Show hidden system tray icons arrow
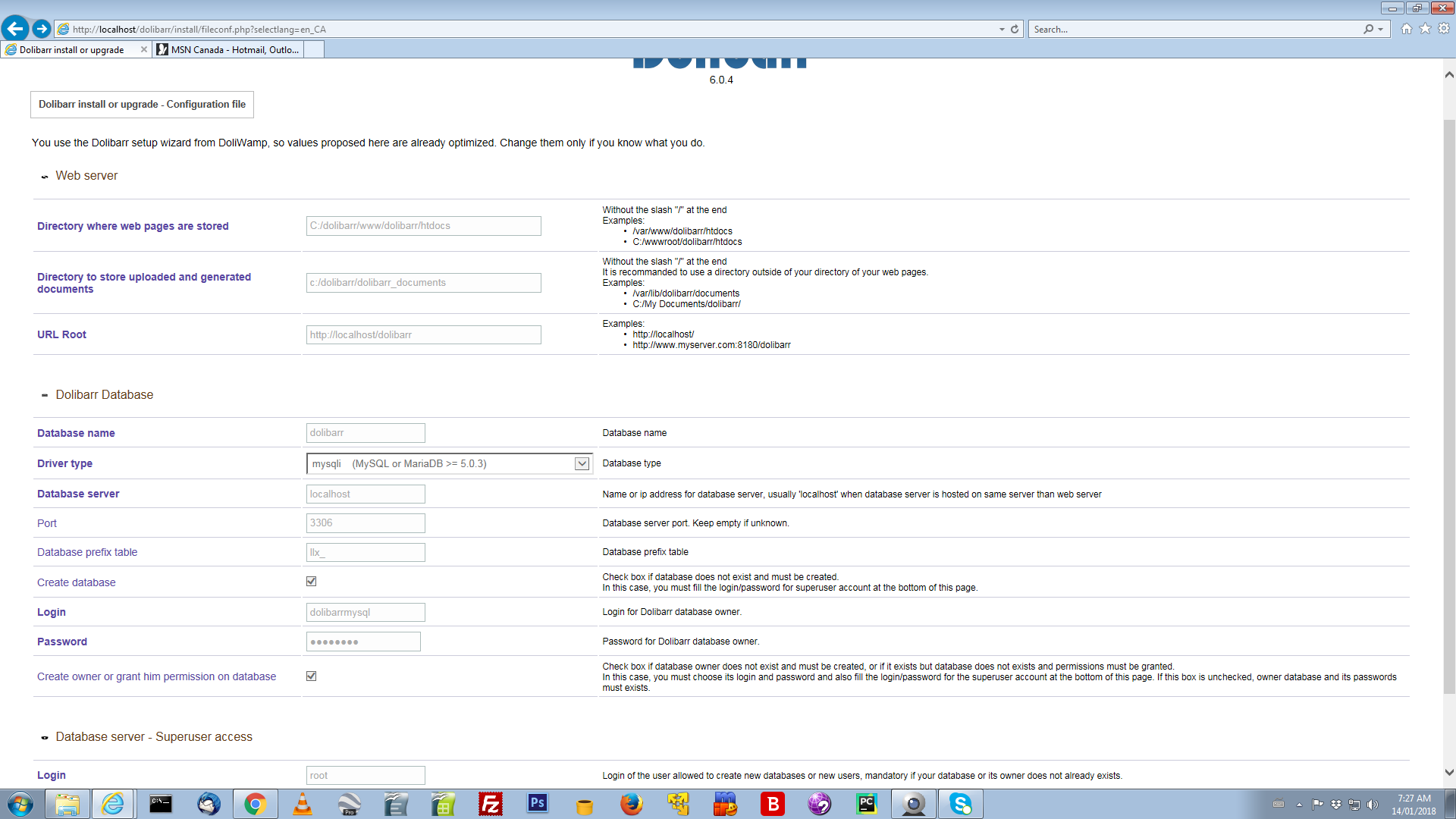The height and width of the screenshot is (819, 1456). (x=1299, y=805)
